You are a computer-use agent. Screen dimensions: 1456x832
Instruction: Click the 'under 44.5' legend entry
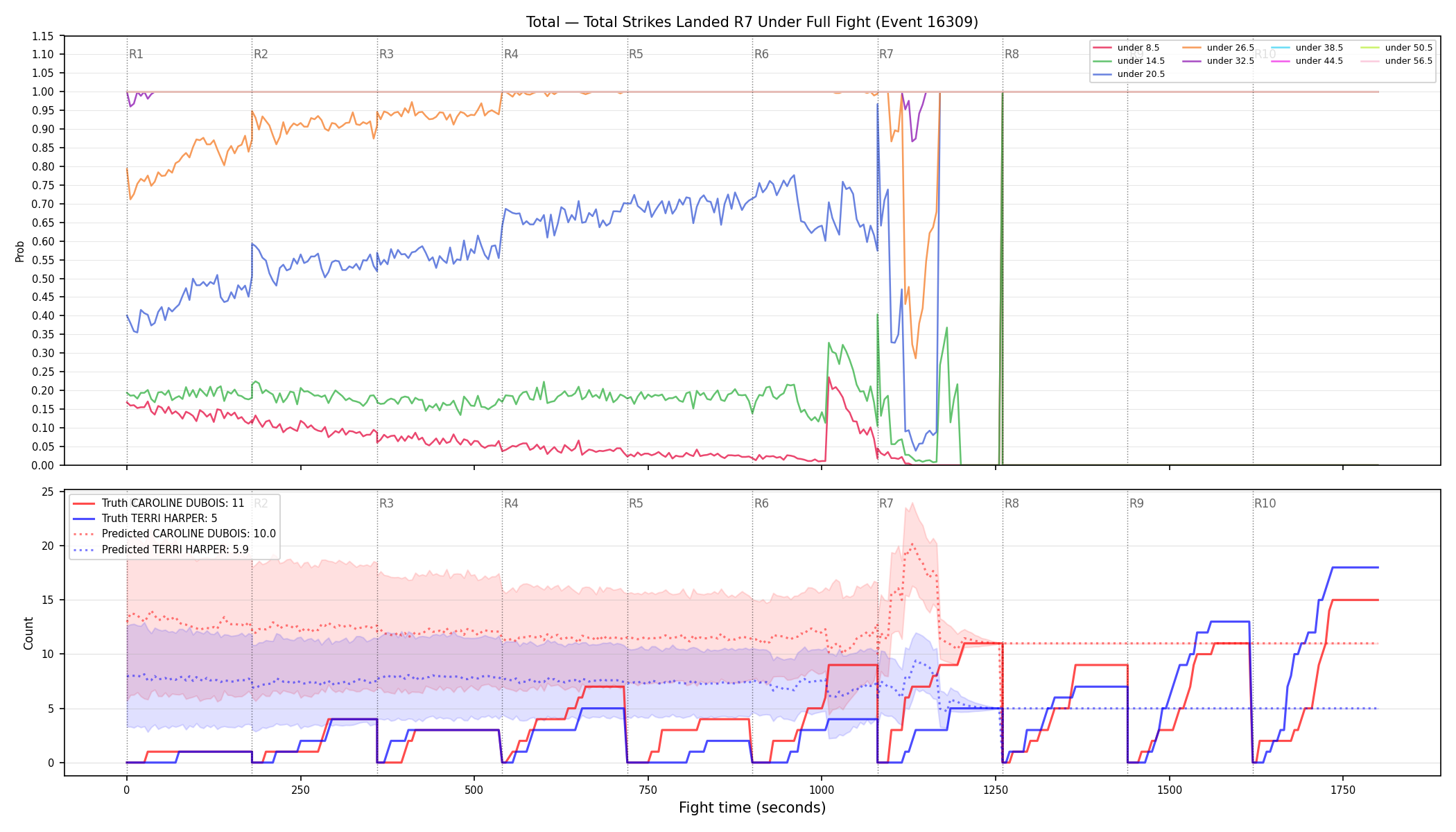tap(1307, 61)
